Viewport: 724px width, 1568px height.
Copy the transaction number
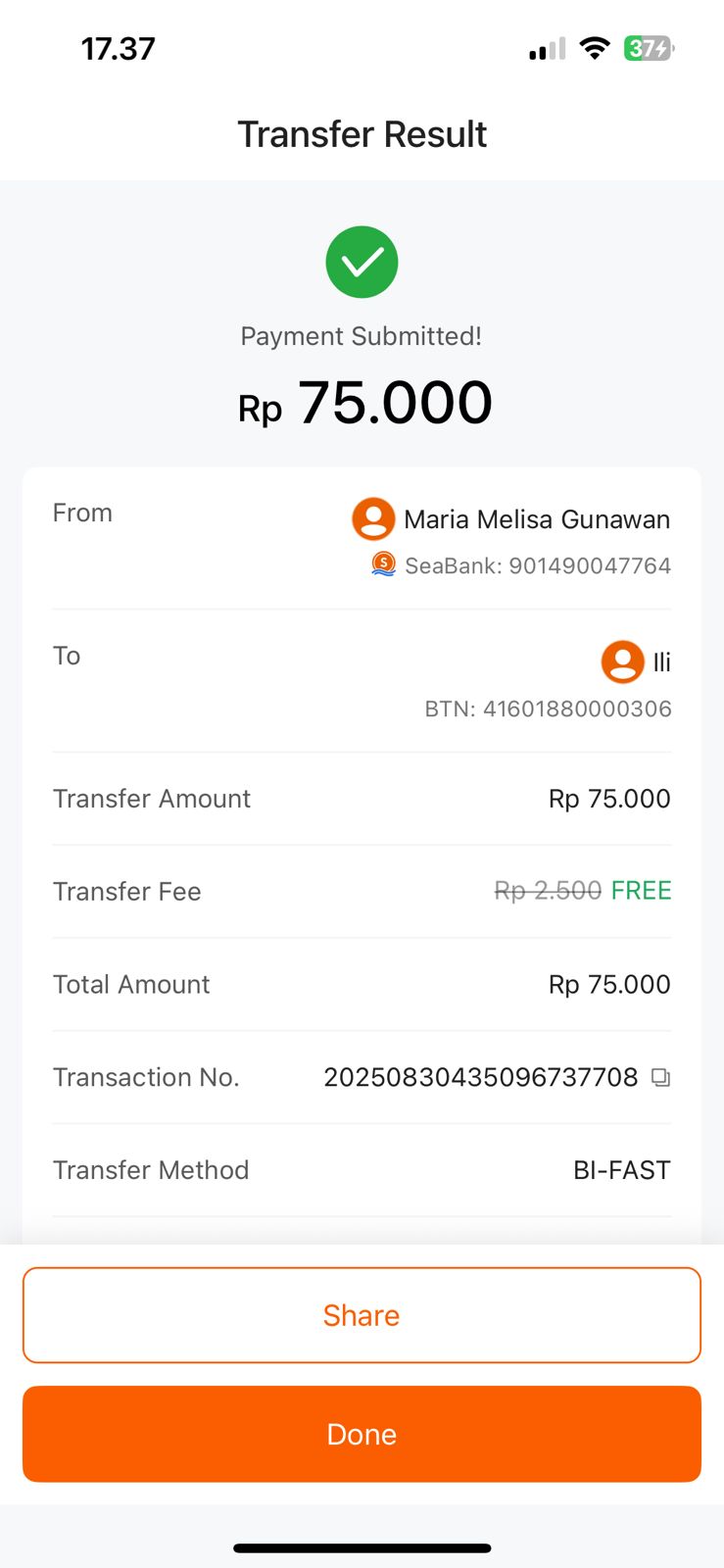661,1078
